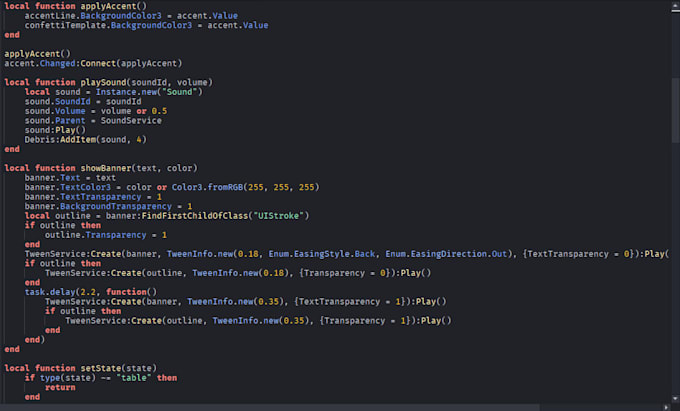Place cursor on 'sound.SoundId = soundId'
This screenshot has width=680, height=411.
click(x=83, y=101)
